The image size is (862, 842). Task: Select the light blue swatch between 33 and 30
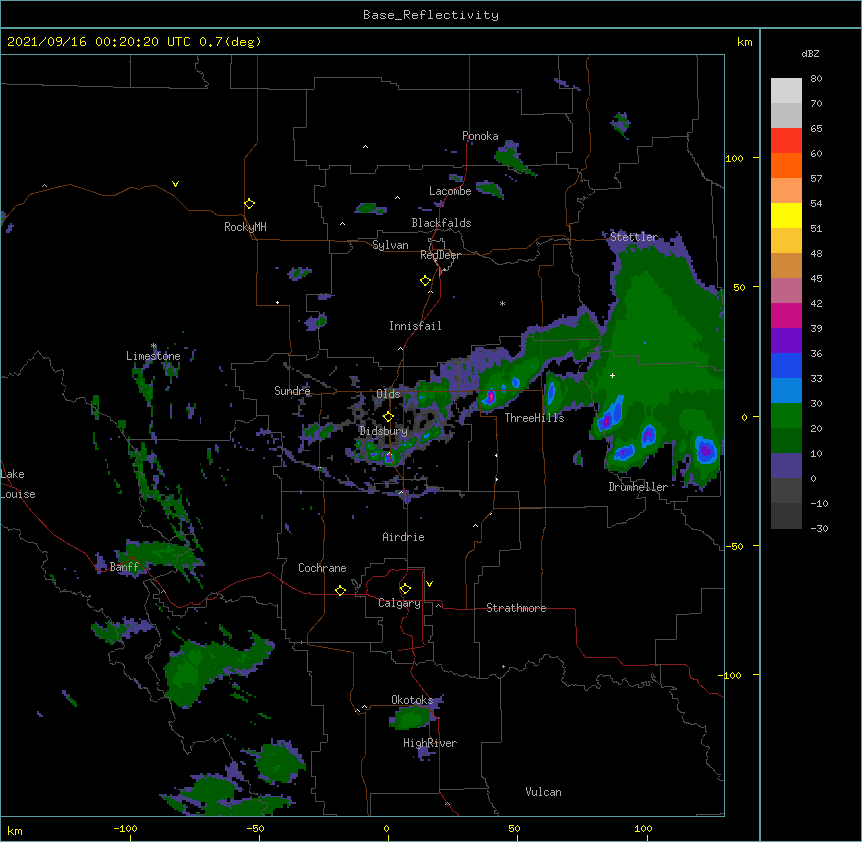pyautogui.click(x=786, y=390)
